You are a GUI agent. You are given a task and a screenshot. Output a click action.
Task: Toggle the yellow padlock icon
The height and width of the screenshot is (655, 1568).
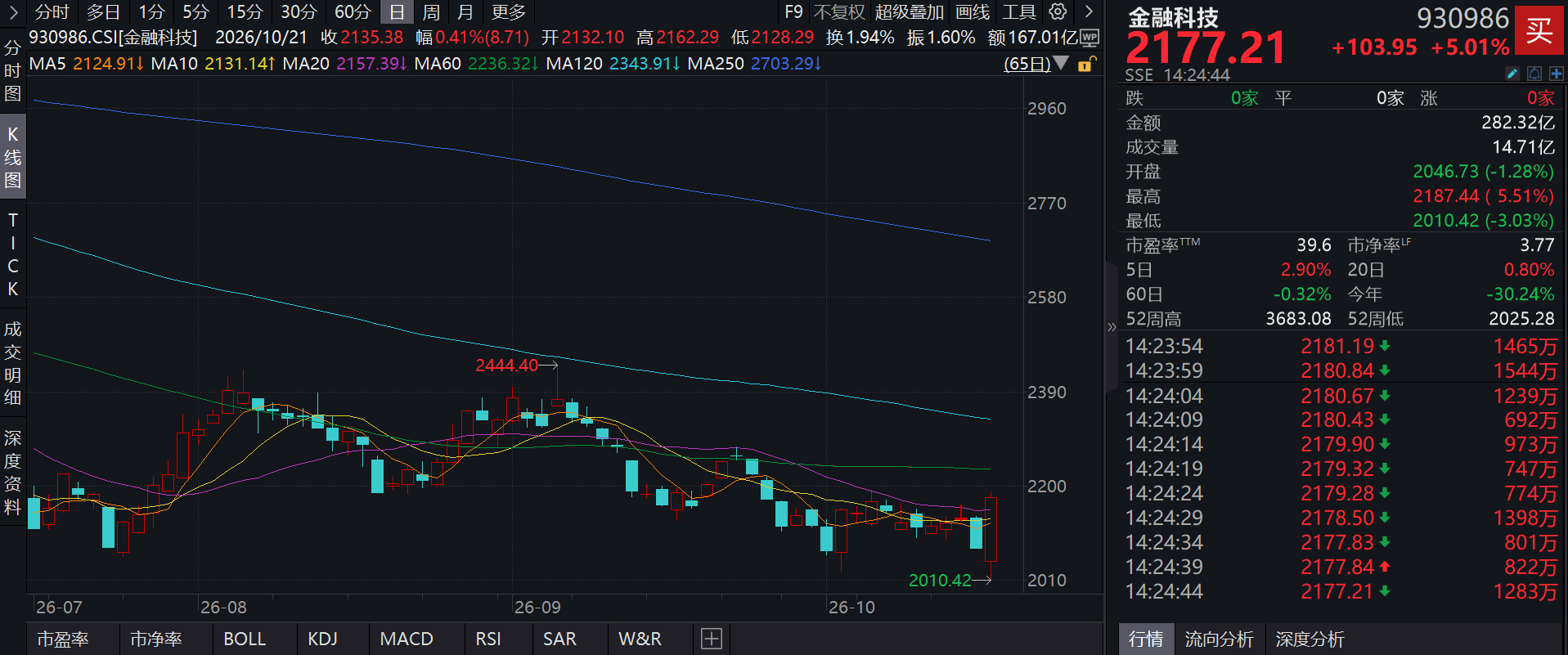point(1085,64)
